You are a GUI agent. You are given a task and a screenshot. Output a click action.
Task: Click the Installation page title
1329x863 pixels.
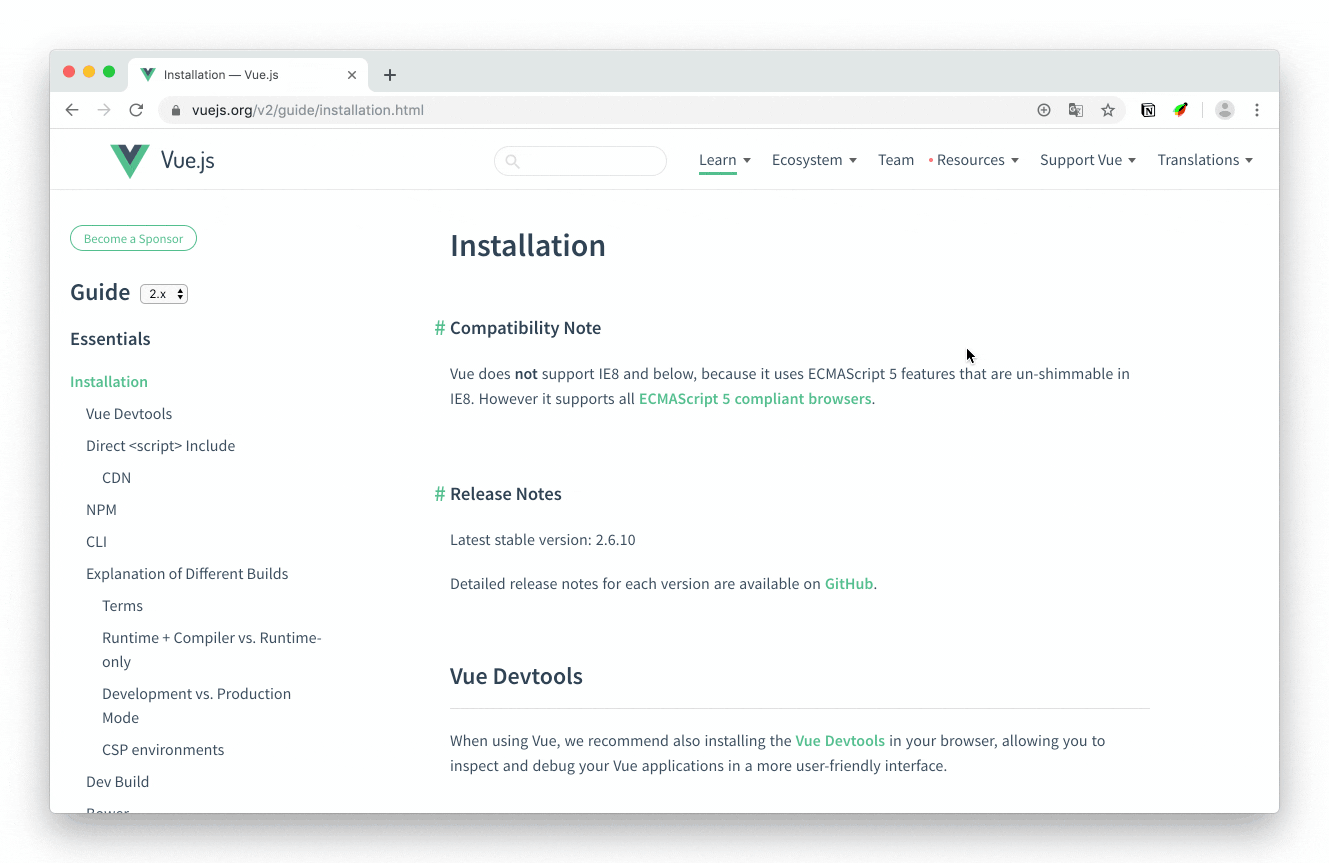pos(528,246)
